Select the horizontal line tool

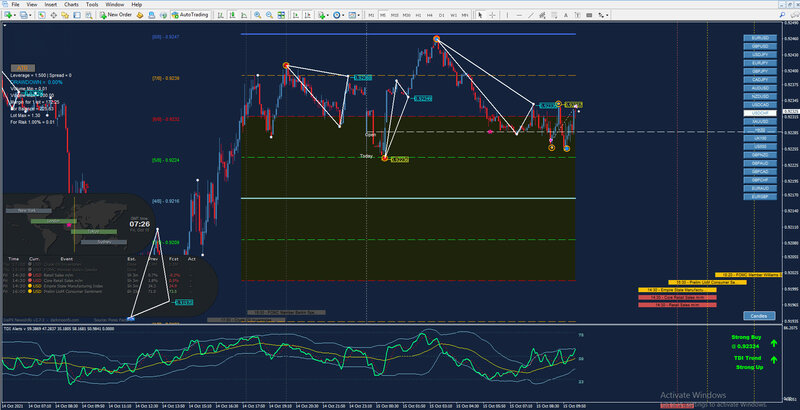pos(519,15)
